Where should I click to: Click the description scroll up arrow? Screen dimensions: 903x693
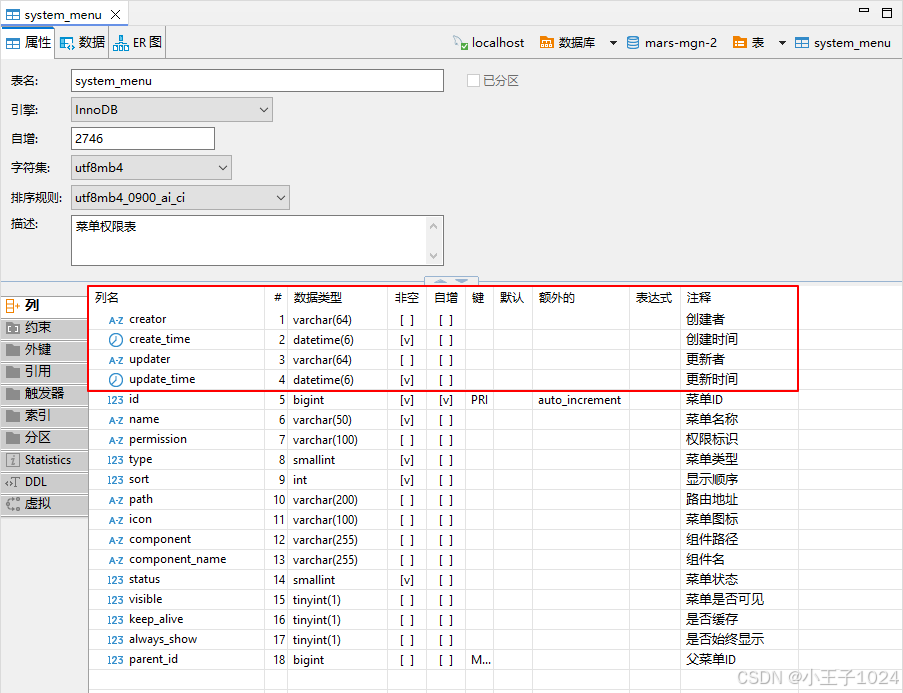click(434, 226)
